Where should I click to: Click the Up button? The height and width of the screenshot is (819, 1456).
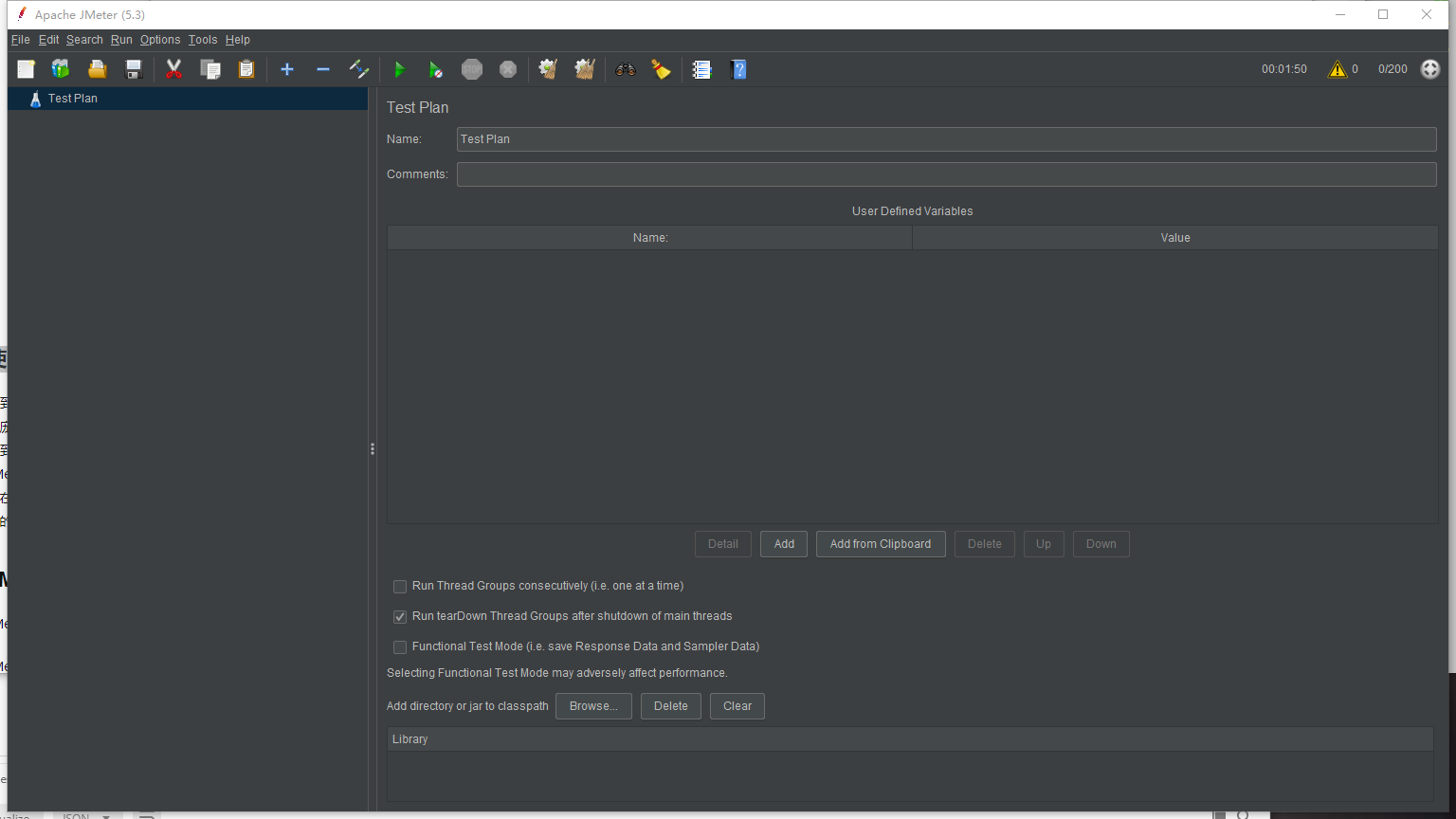click(x=1044, y=544)
